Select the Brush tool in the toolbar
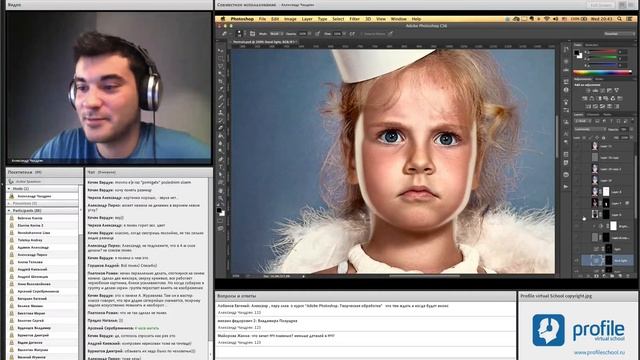 pos(220,104)
